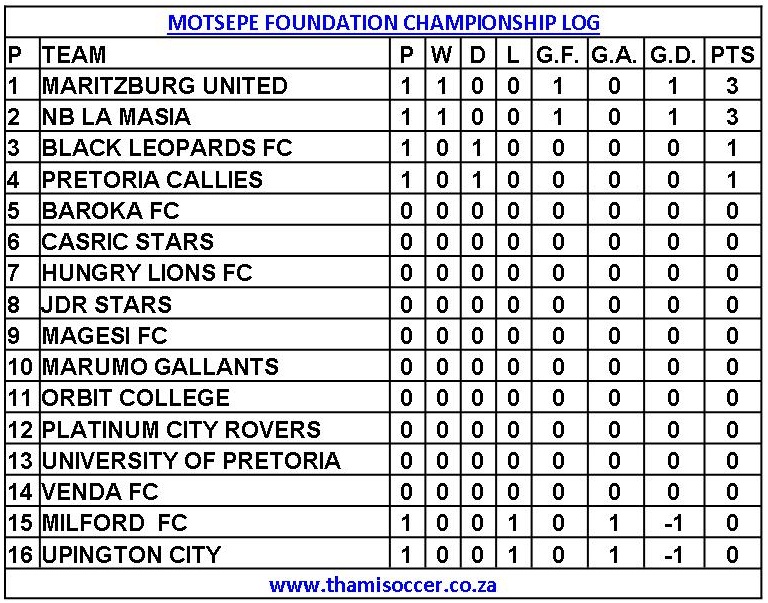Select the Baroka FC team cell
This screenshot has height=603, width=768.
tap(111, 211)
